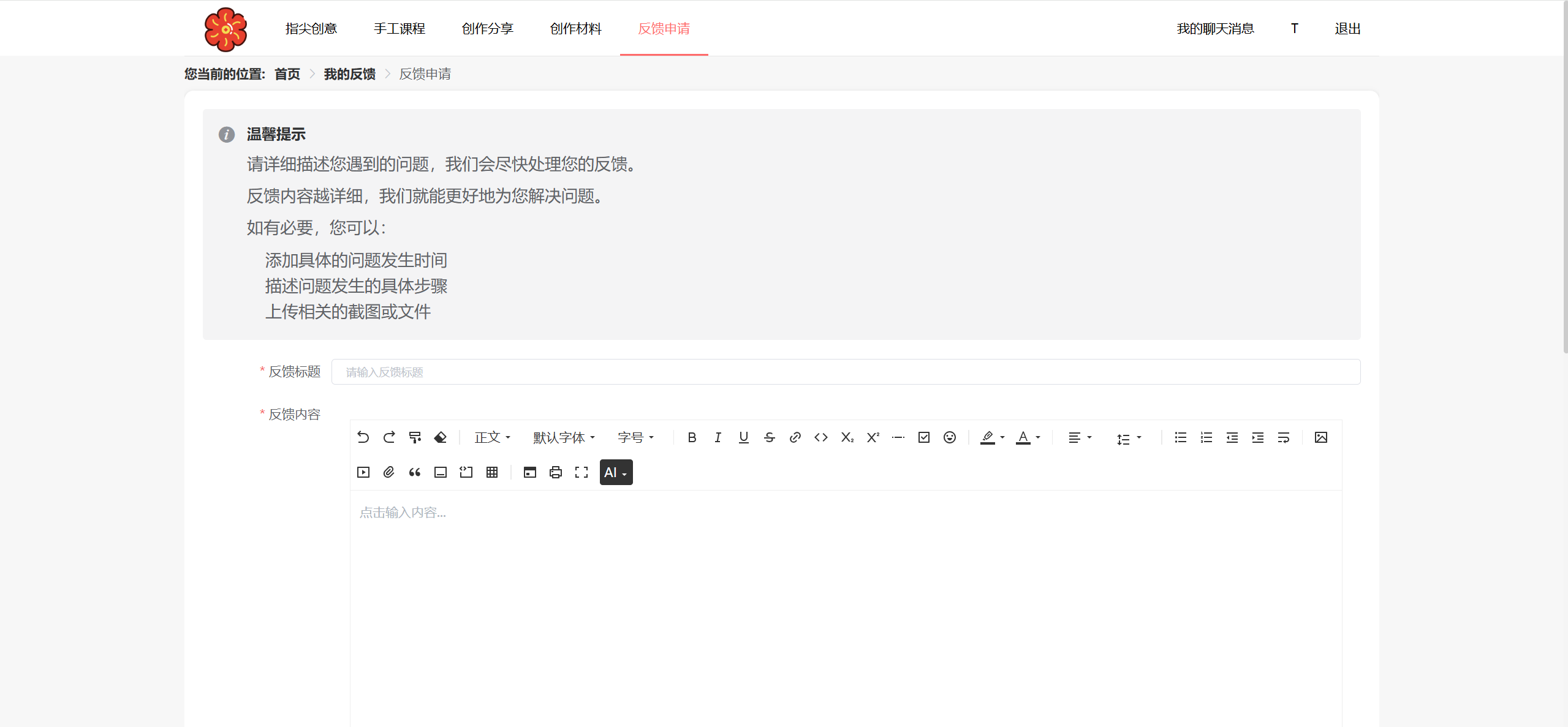The image size is (1568, 727).
Task: Insert a horizontal divider line
Action: point(898,437)
